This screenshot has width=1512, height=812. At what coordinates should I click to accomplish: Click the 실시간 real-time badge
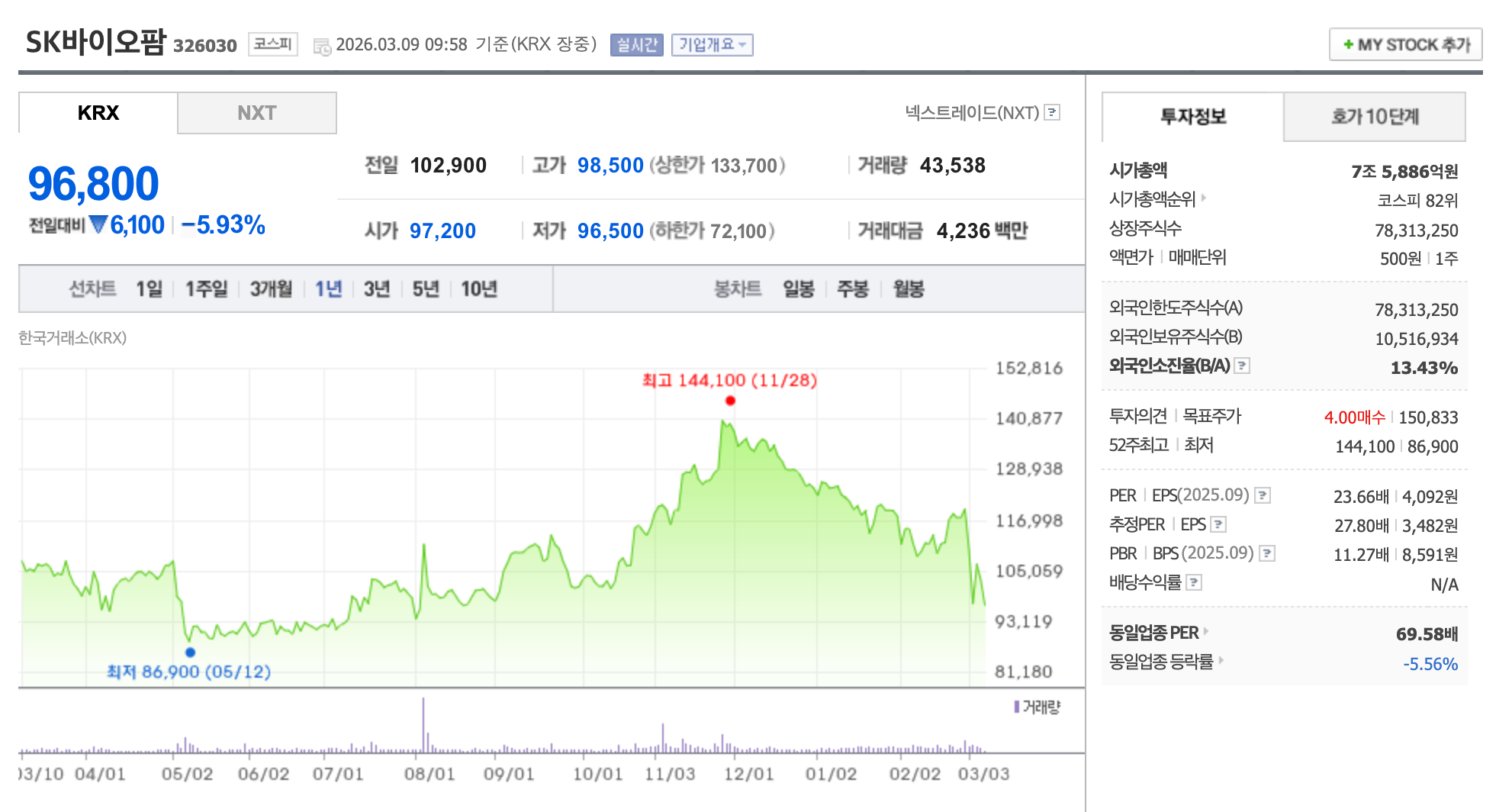(x=637, y=45)
